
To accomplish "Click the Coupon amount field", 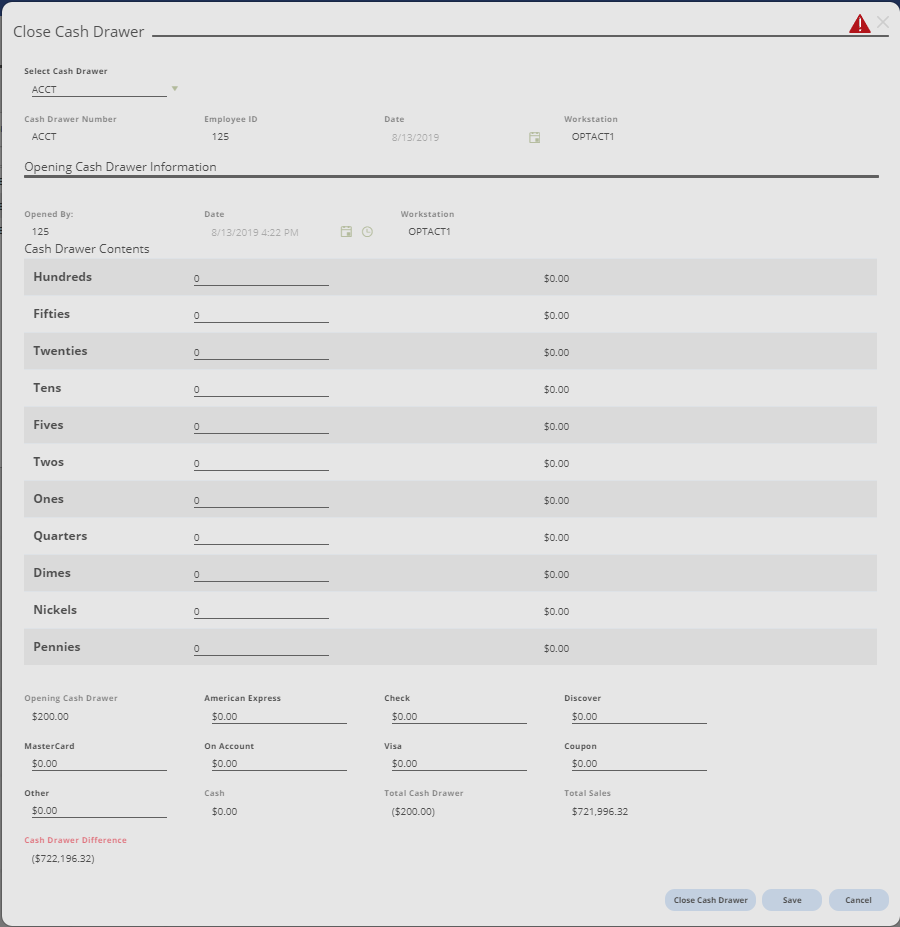I will click(639, 764).
